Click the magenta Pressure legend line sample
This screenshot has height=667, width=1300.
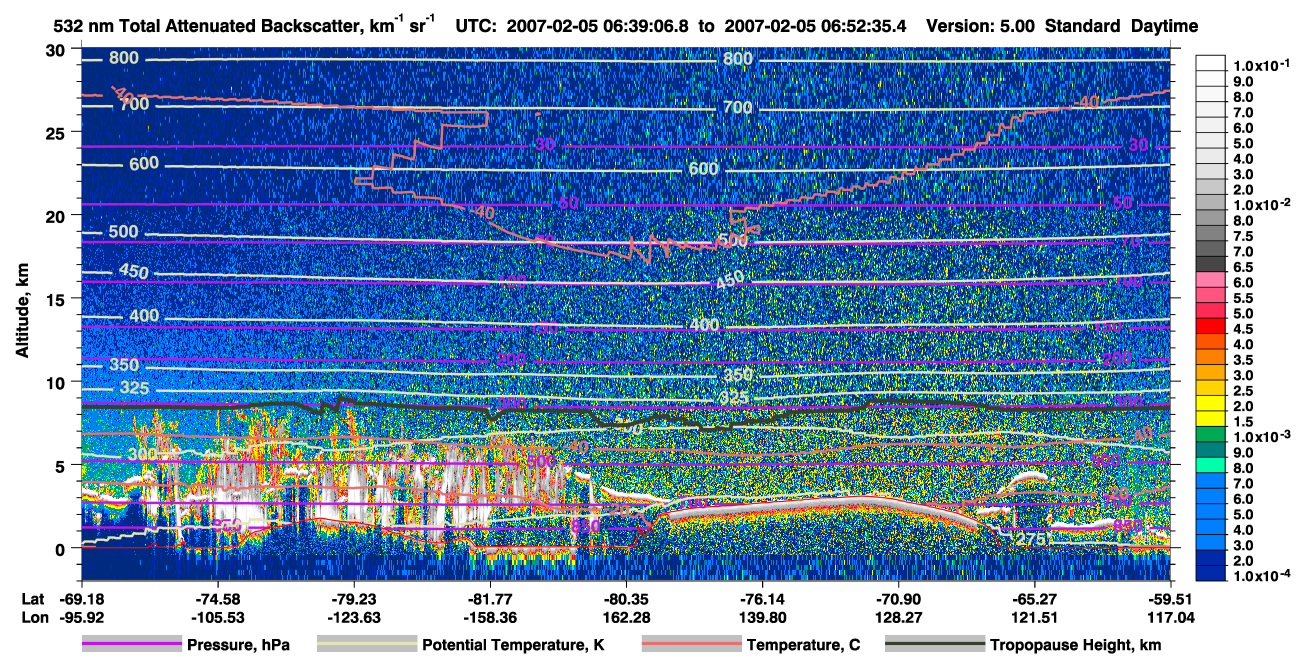pyautogui.click(x=130, y=644)
